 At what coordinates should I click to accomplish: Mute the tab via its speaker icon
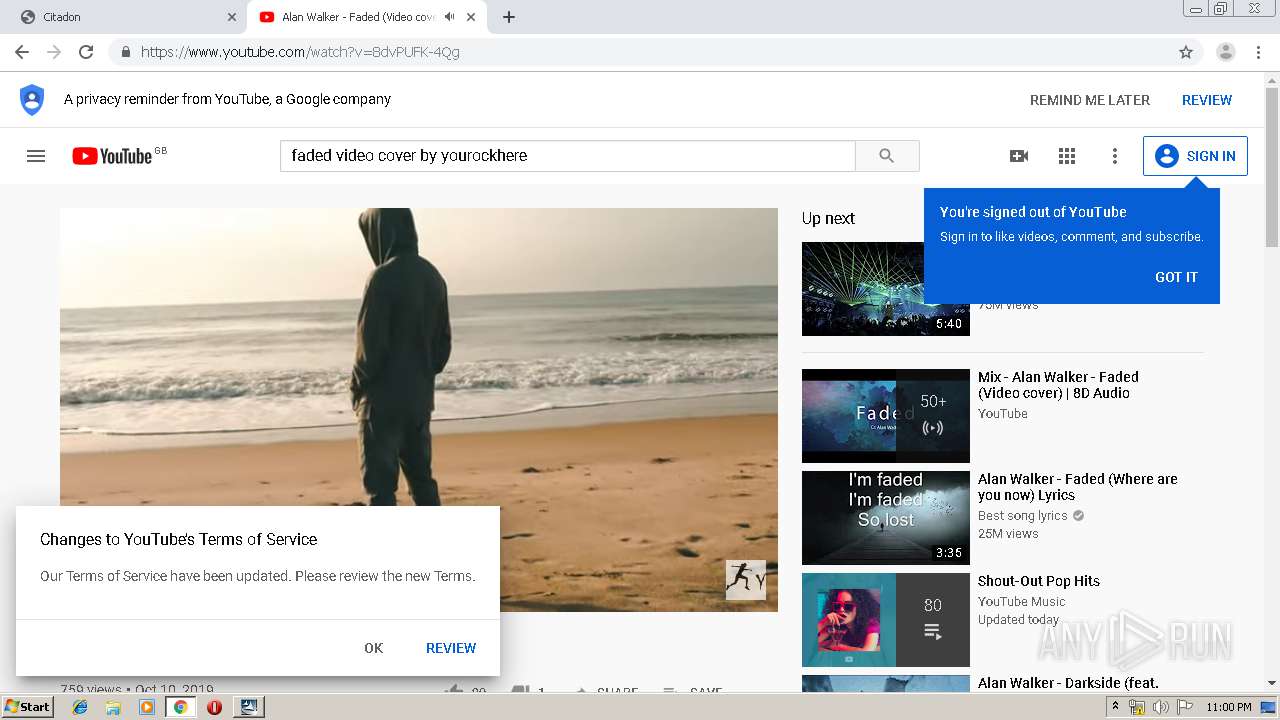pos(450,17)
